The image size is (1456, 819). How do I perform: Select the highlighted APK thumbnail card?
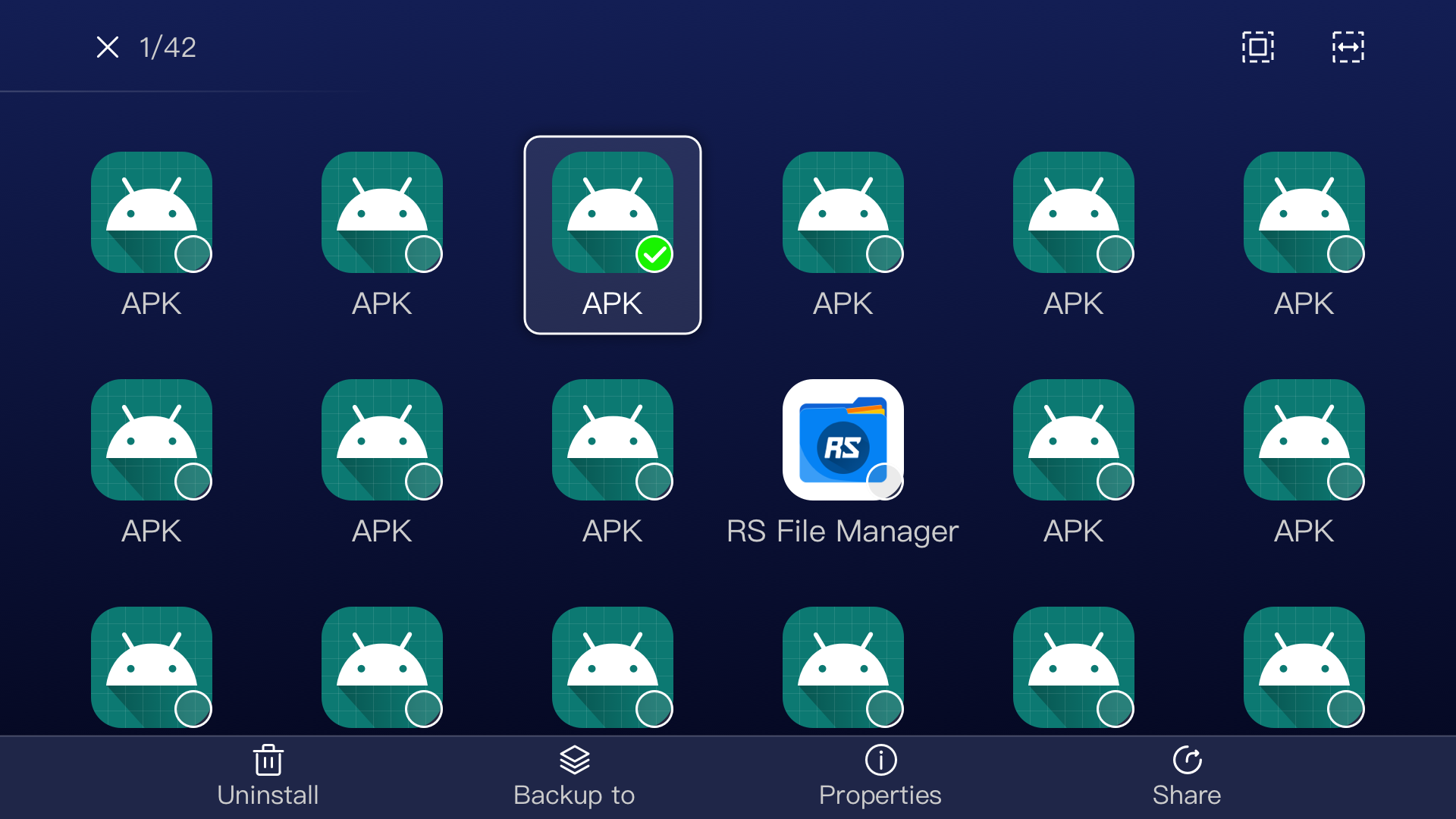(x=613, y=235)
